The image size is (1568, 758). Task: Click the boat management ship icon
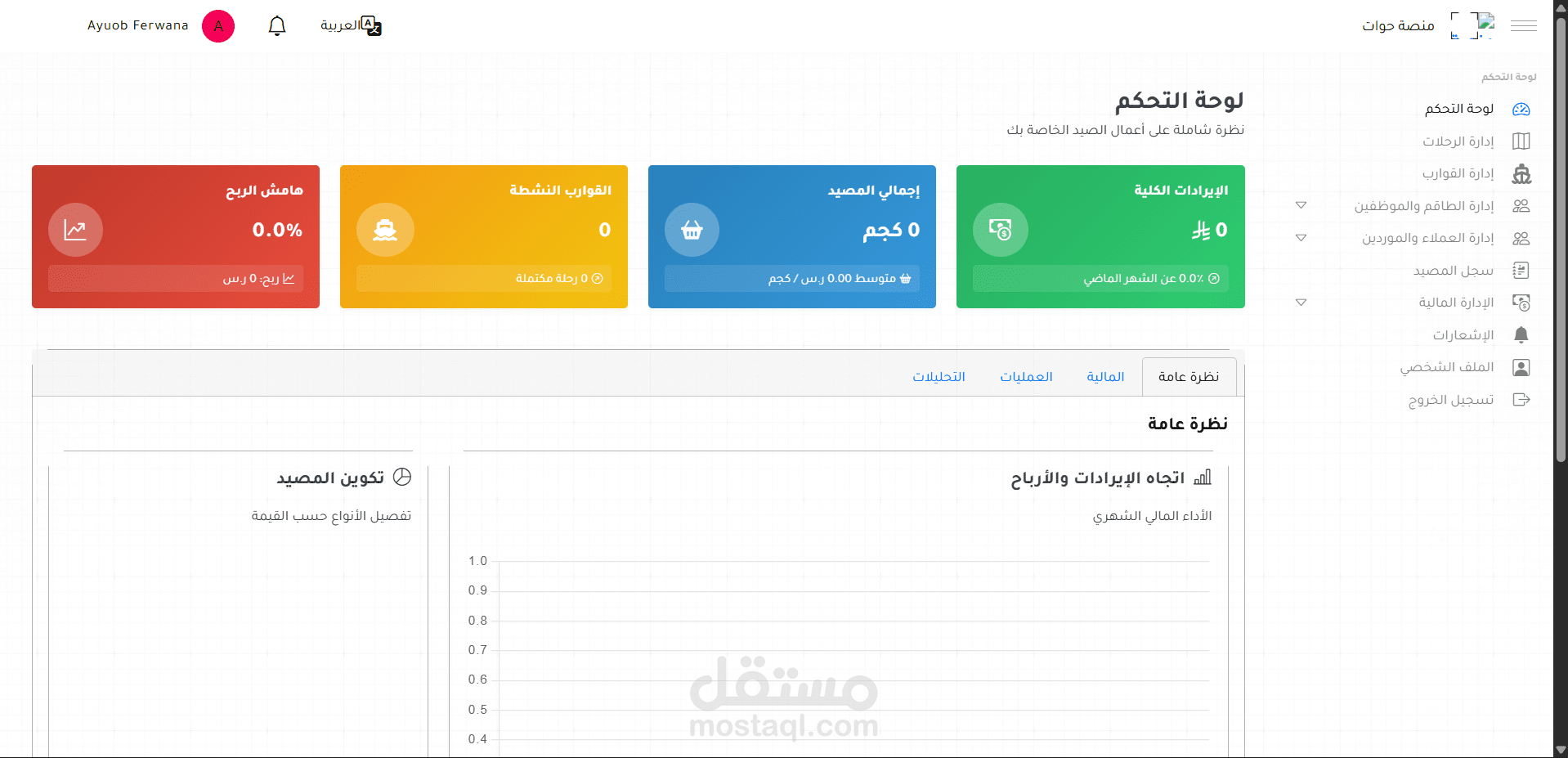click(1521, 173)
